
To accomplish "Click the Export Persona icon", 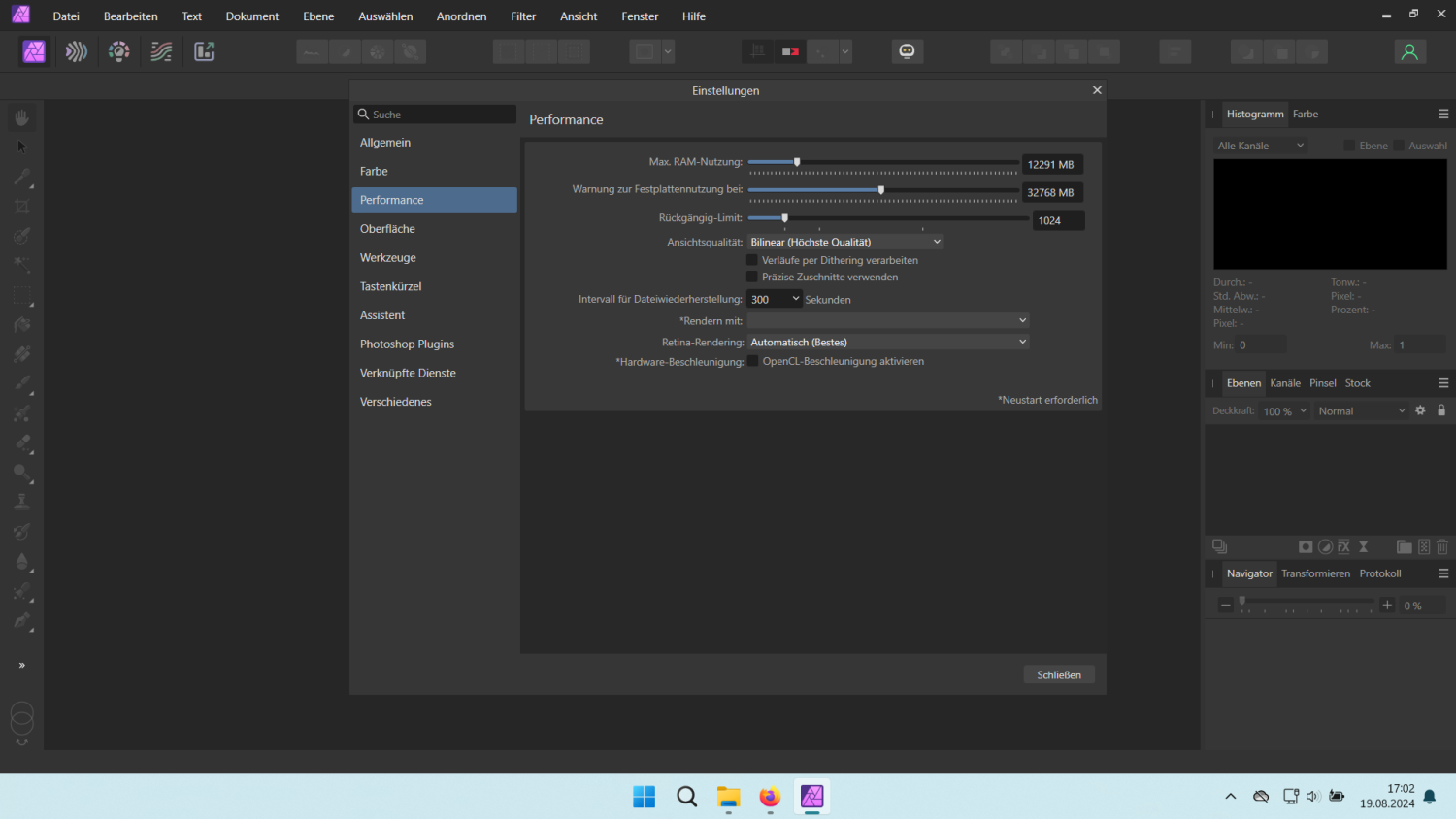I will click(x=204, y=51).
